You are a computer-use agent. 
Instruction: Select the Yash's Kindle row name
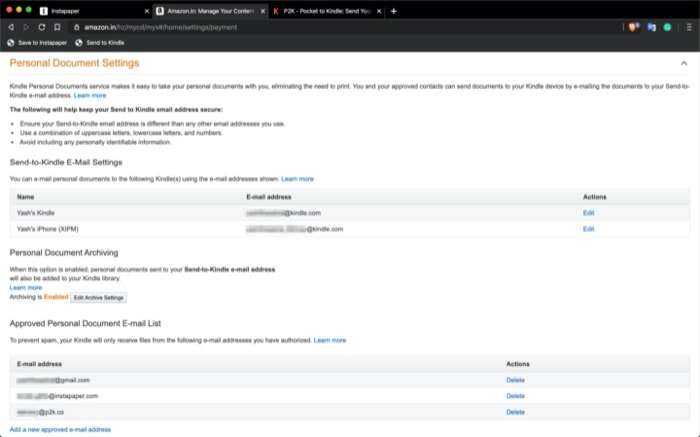click(x=36, y=213)
